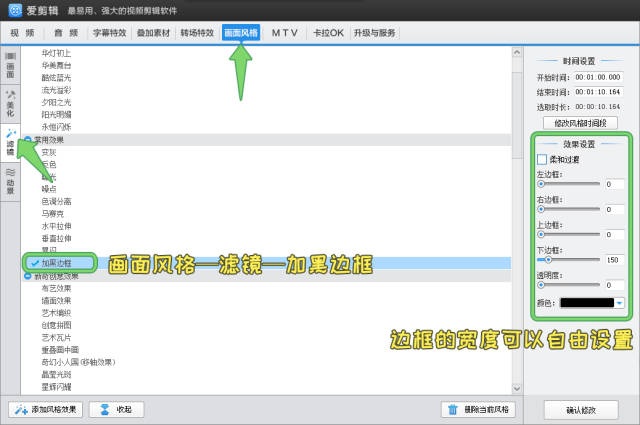This screenshot has height=425, width=640.
Task: Select the 华美舞台 effect
Action: click(x=56, y=65)
